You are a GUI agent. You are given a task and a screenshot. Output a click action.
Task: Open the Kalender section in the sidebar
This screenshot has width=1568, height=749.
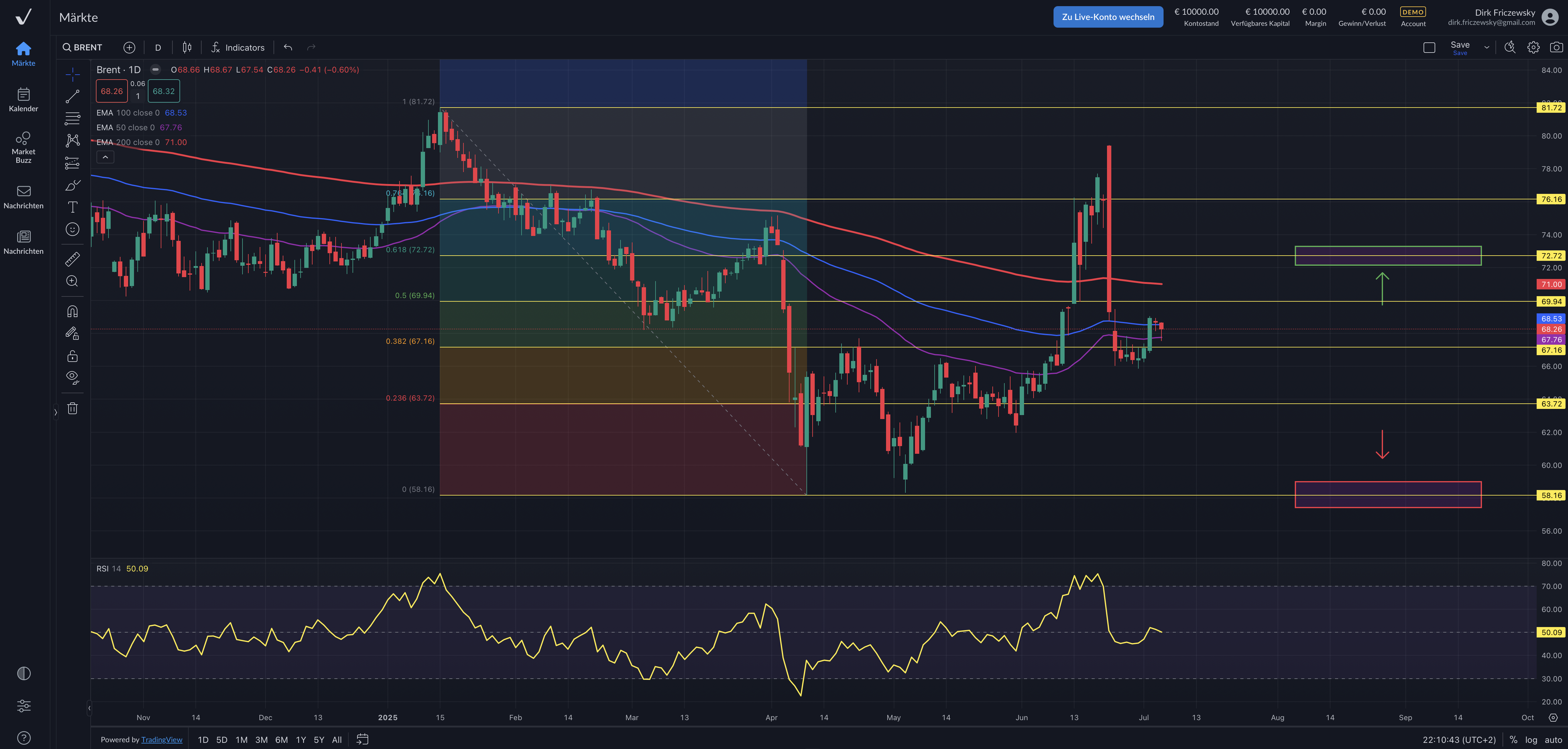click(23, 99)
